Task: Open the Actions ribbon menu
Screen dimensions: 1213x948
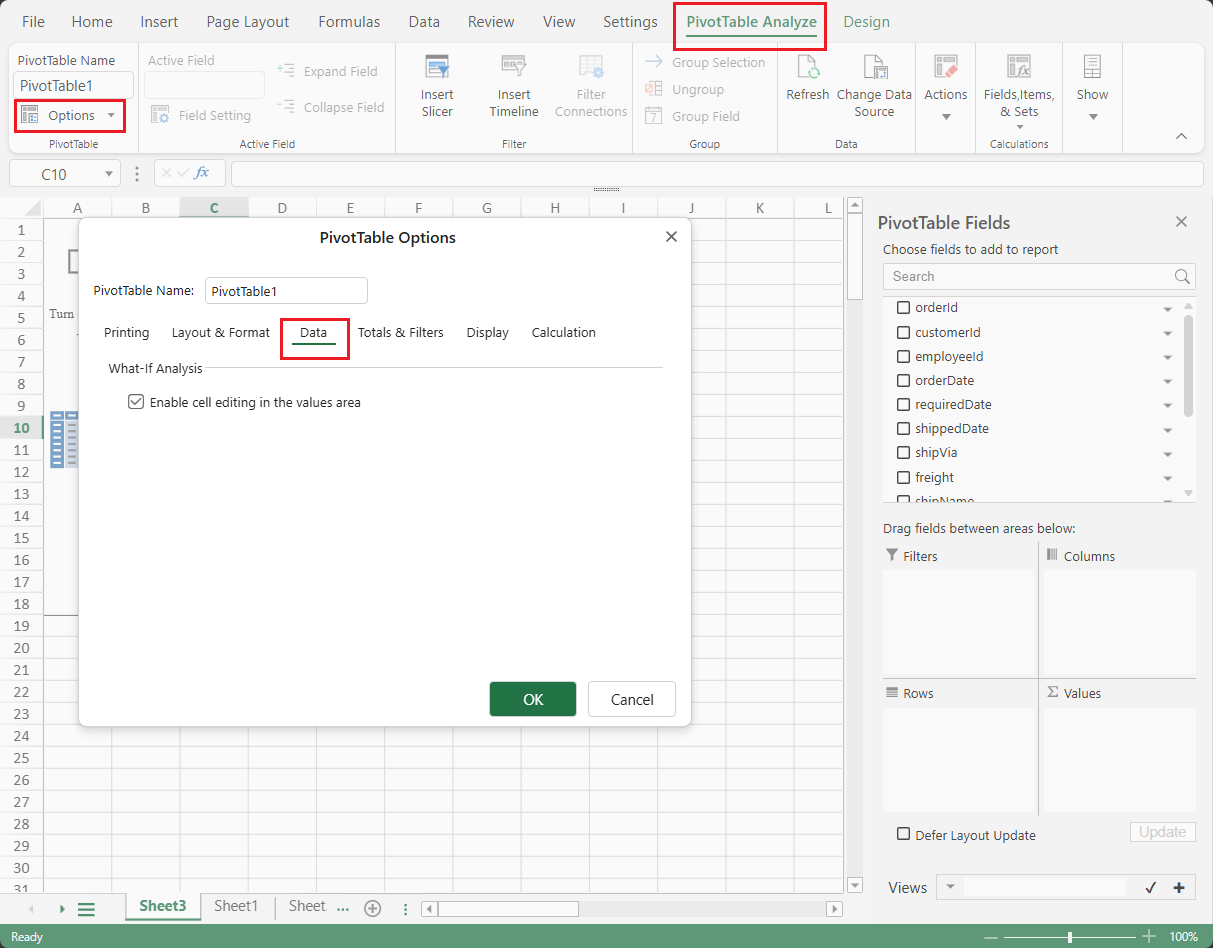Action: coord(945,88)
